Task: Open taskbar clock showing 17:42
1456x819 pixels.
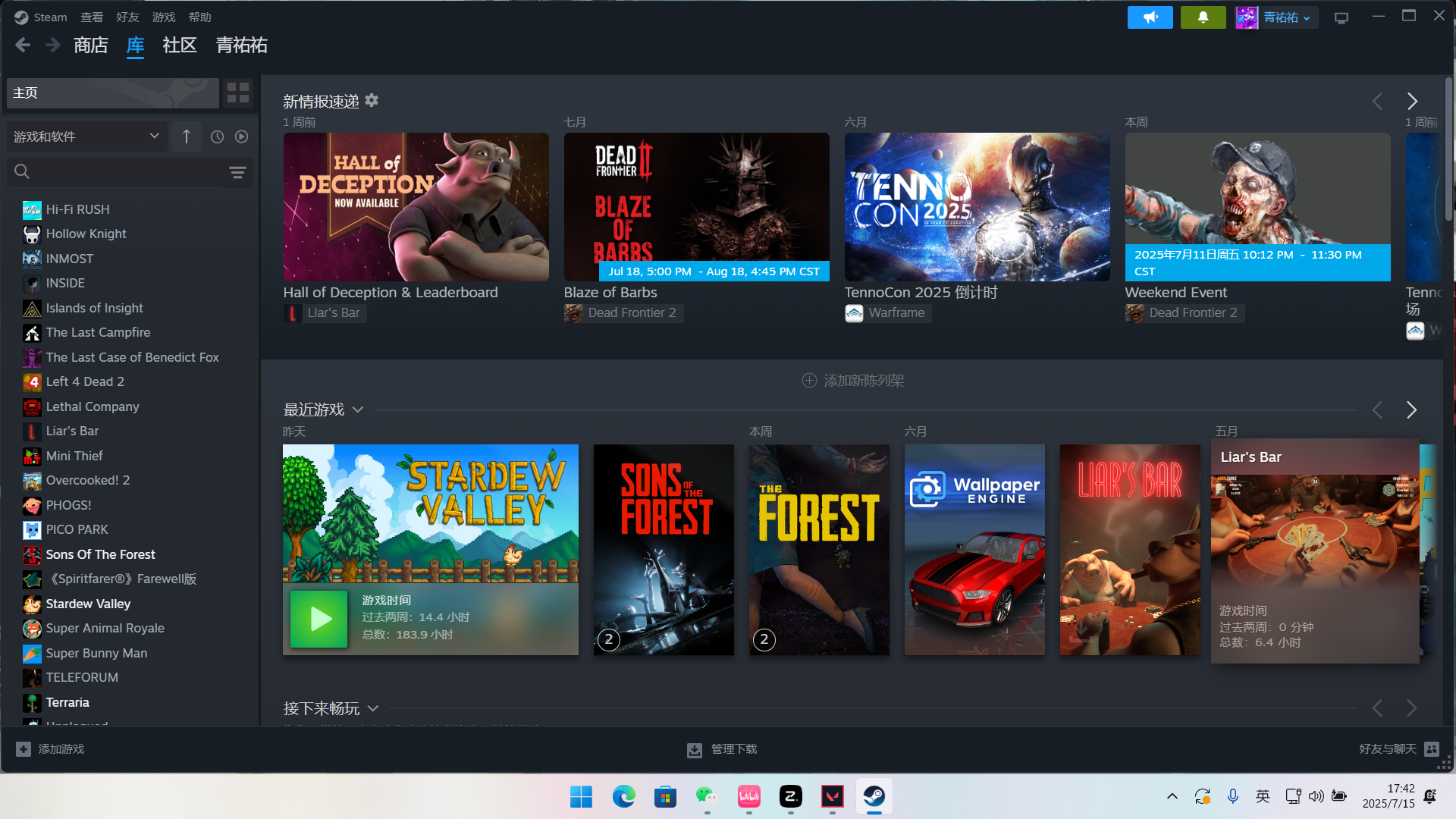Action: [x=1389, y=796]
